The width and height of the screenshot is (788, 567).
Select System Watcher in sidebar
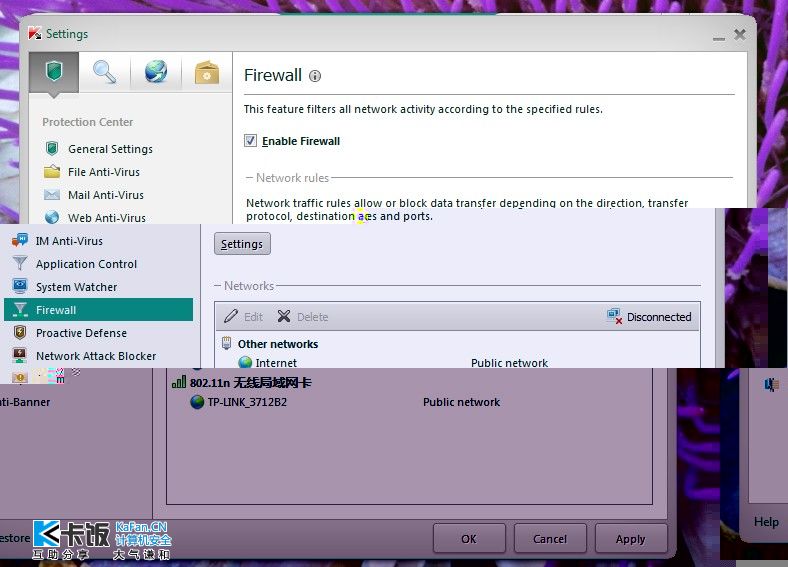(76, 287)
